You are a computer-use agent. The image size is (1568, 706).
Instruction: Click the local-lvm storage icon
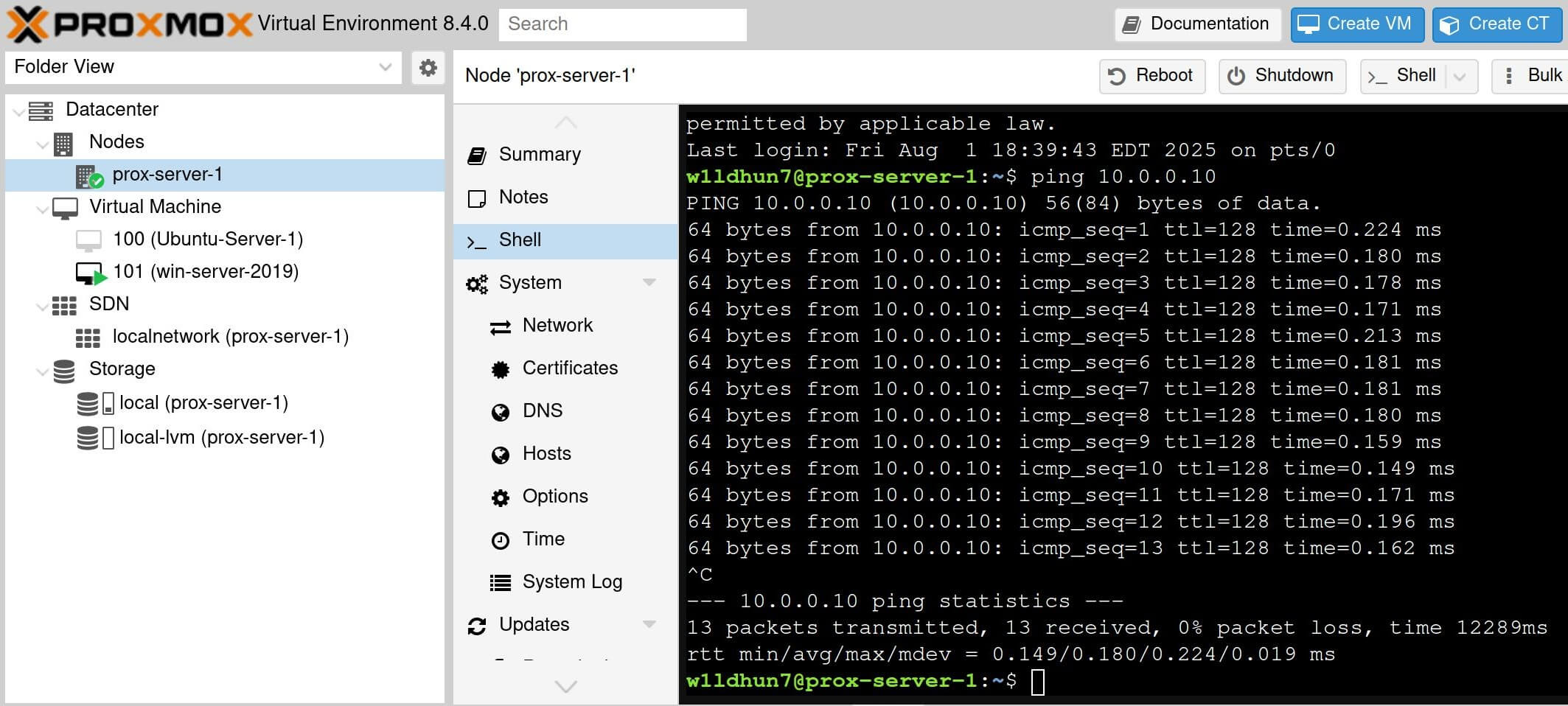[x=96, y=438]
